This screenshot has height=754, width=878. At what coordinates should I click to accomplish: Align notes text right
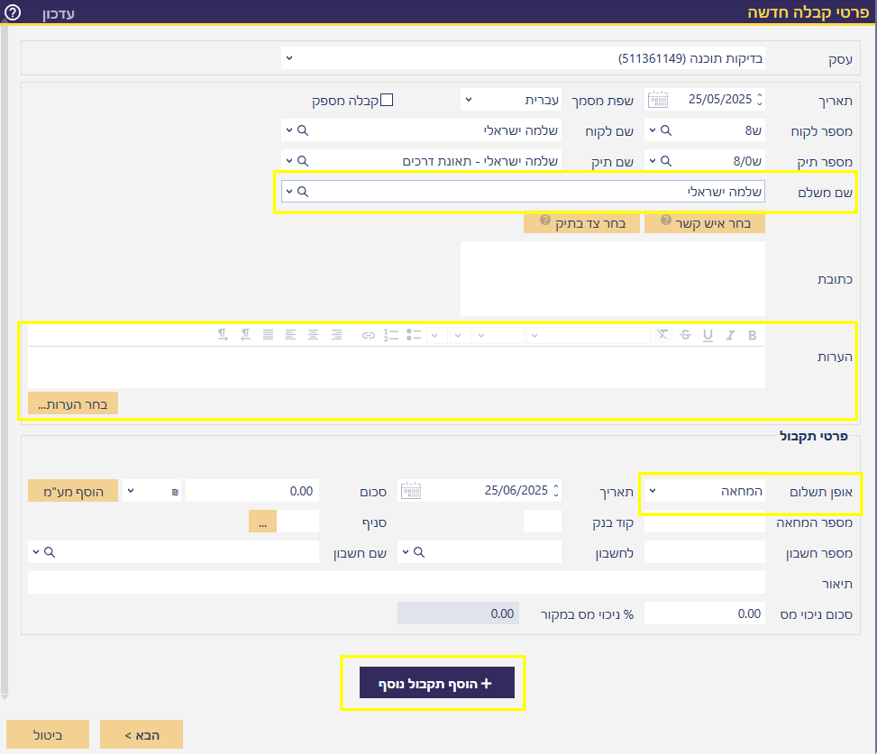(x=336, y=335)
